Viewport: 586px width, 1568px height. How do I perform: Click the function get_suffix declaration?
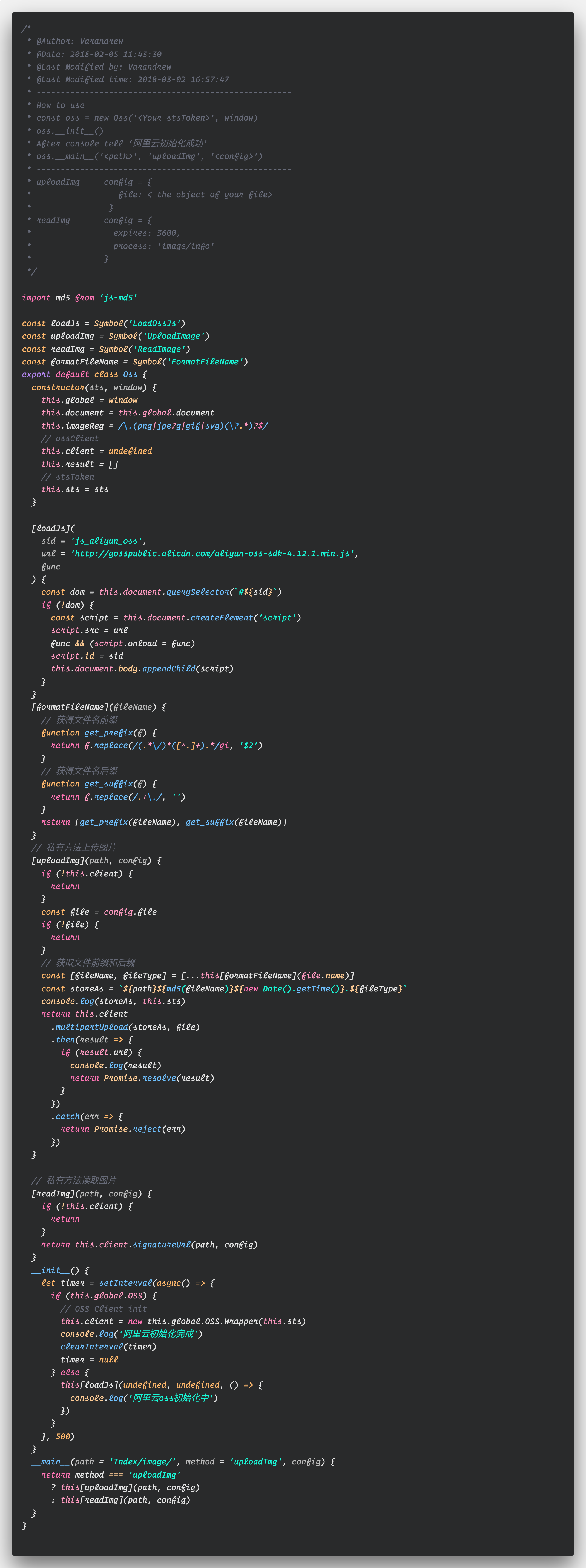click(x=98, y=784)
